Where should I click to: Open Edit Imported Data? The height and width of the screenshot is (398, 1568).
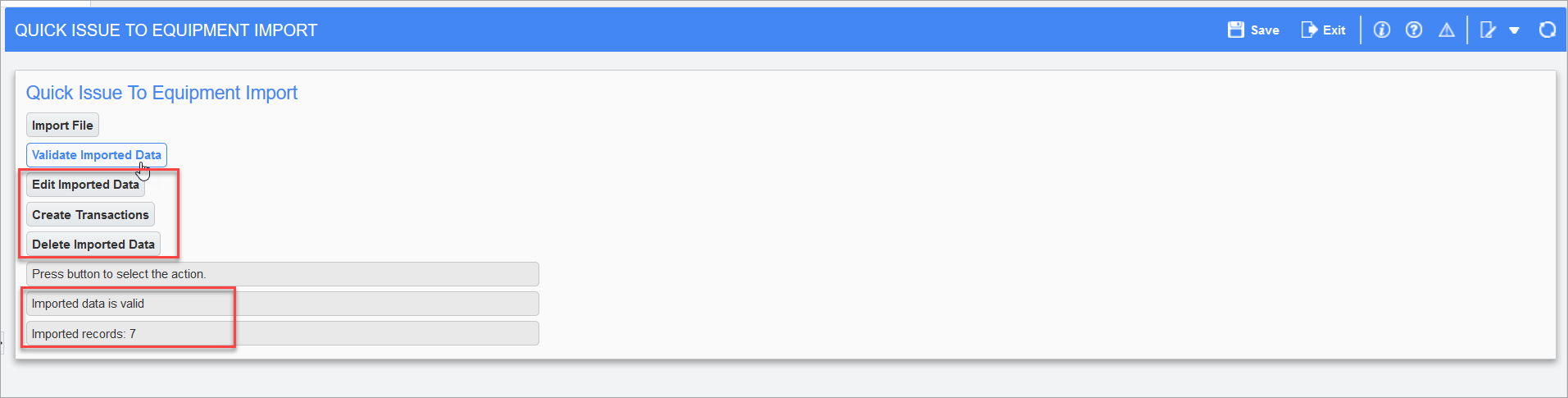[x=85, y=185]
